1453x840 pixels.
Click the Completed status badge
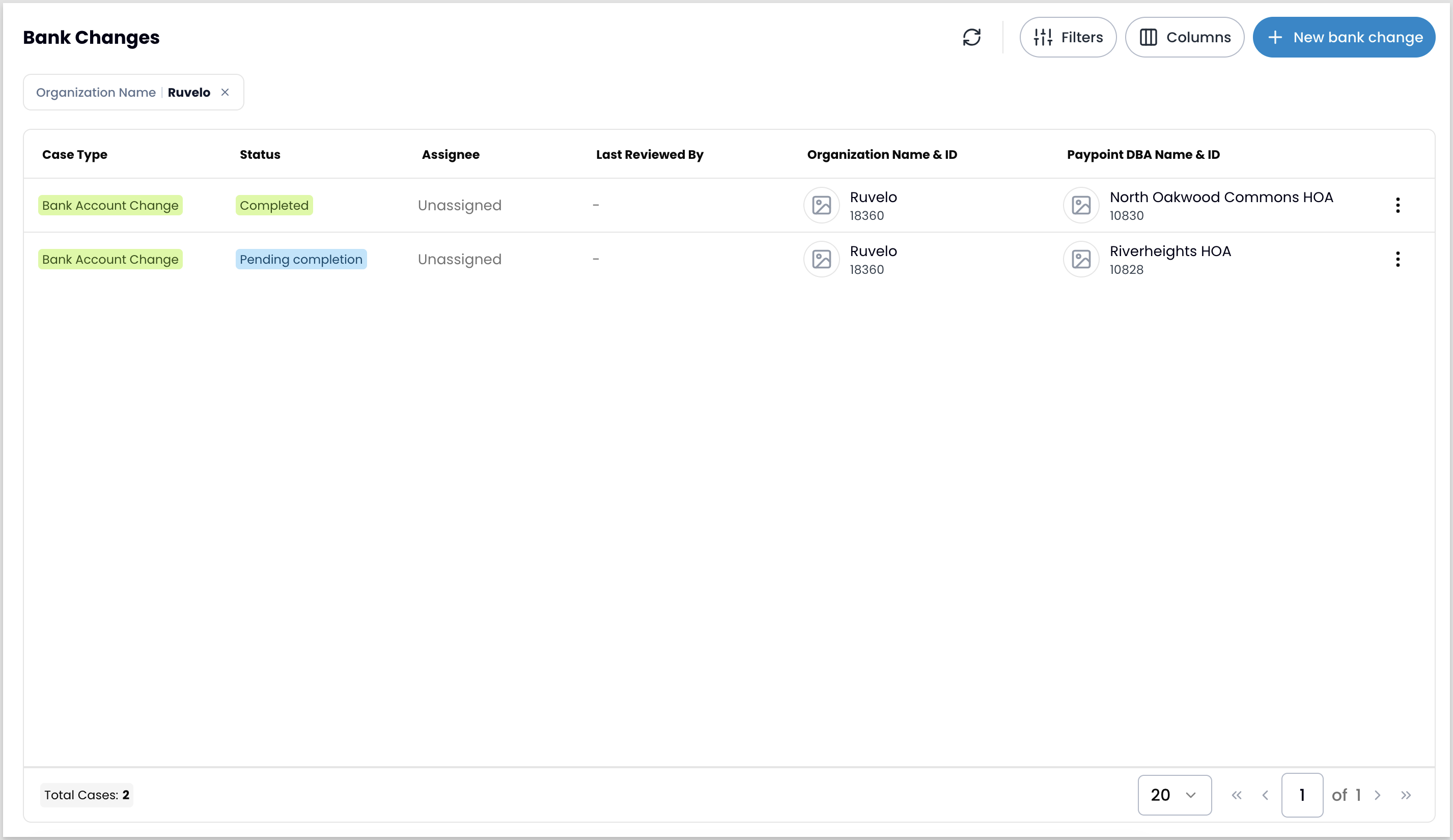[274, 205]
